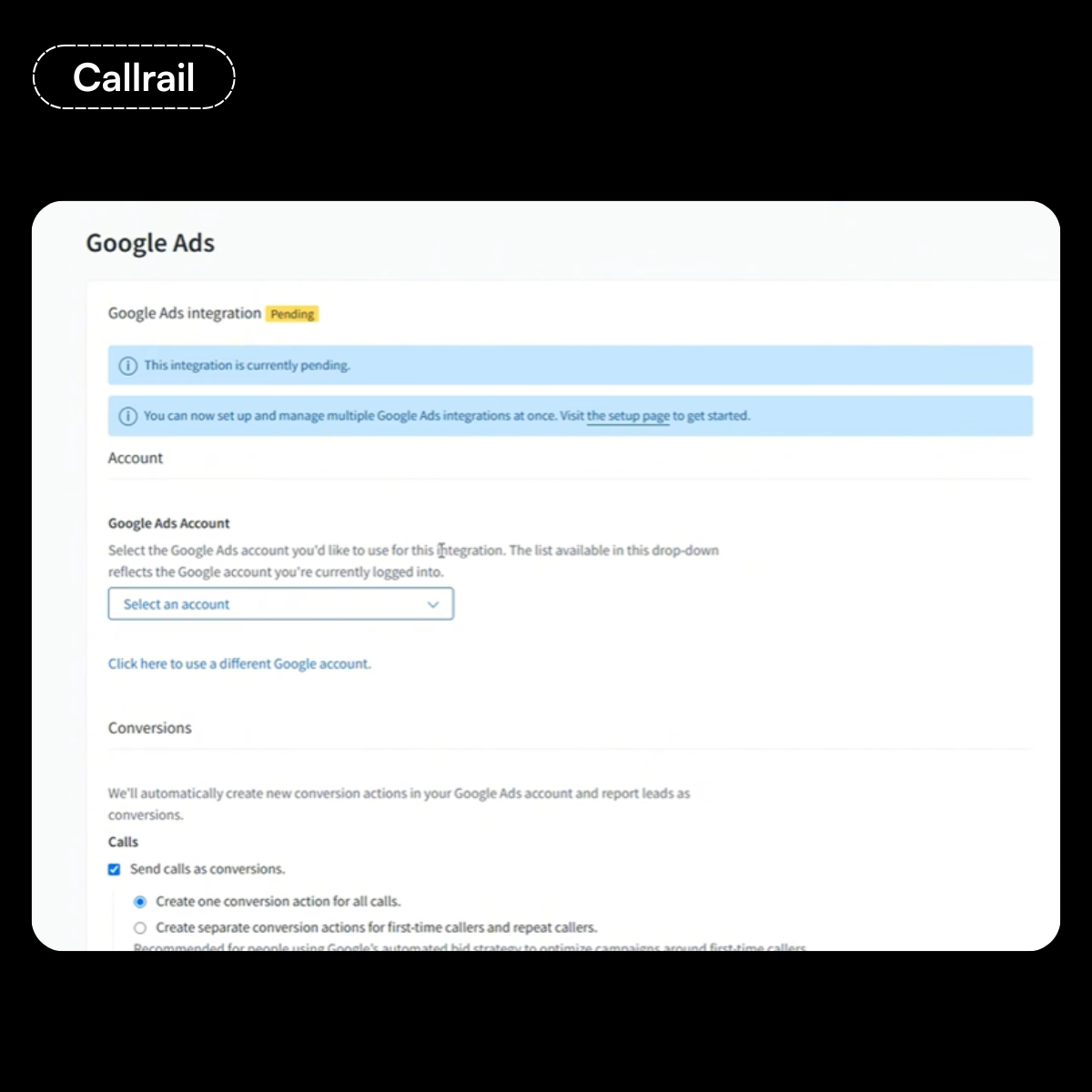Screen dimensions: 1092x1092
Task: Click link to use a different Google account
Action: coord(239,664)
